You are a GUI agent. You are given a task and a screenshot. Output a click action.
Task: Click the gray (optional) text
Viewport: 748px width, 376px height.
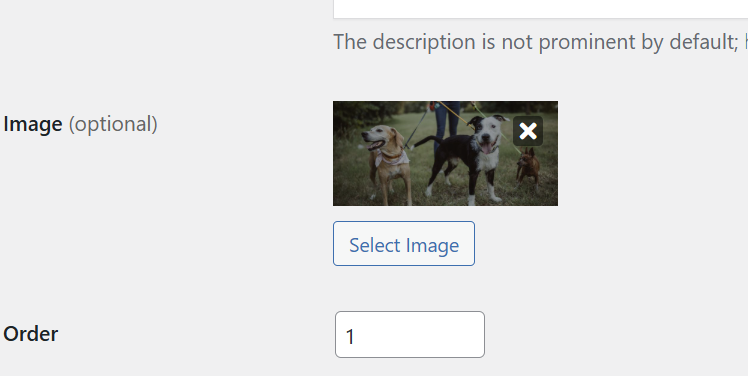[x=113, y=124]
